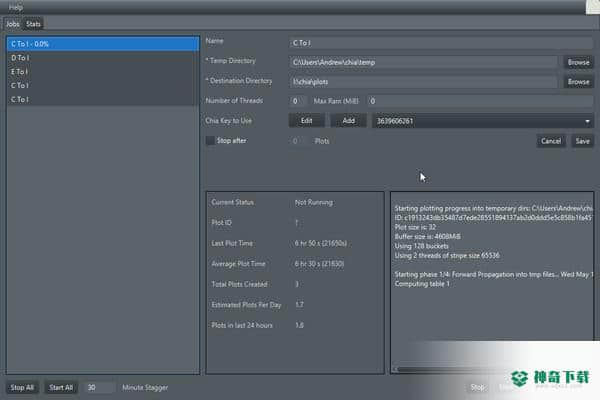Click the 'Not Running' status text

313,202
